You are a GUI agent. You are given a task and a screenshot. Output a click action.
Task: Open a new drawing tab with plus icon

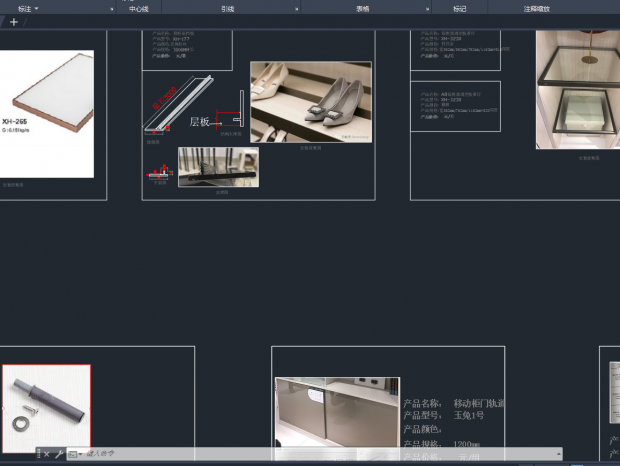[14, 22]
